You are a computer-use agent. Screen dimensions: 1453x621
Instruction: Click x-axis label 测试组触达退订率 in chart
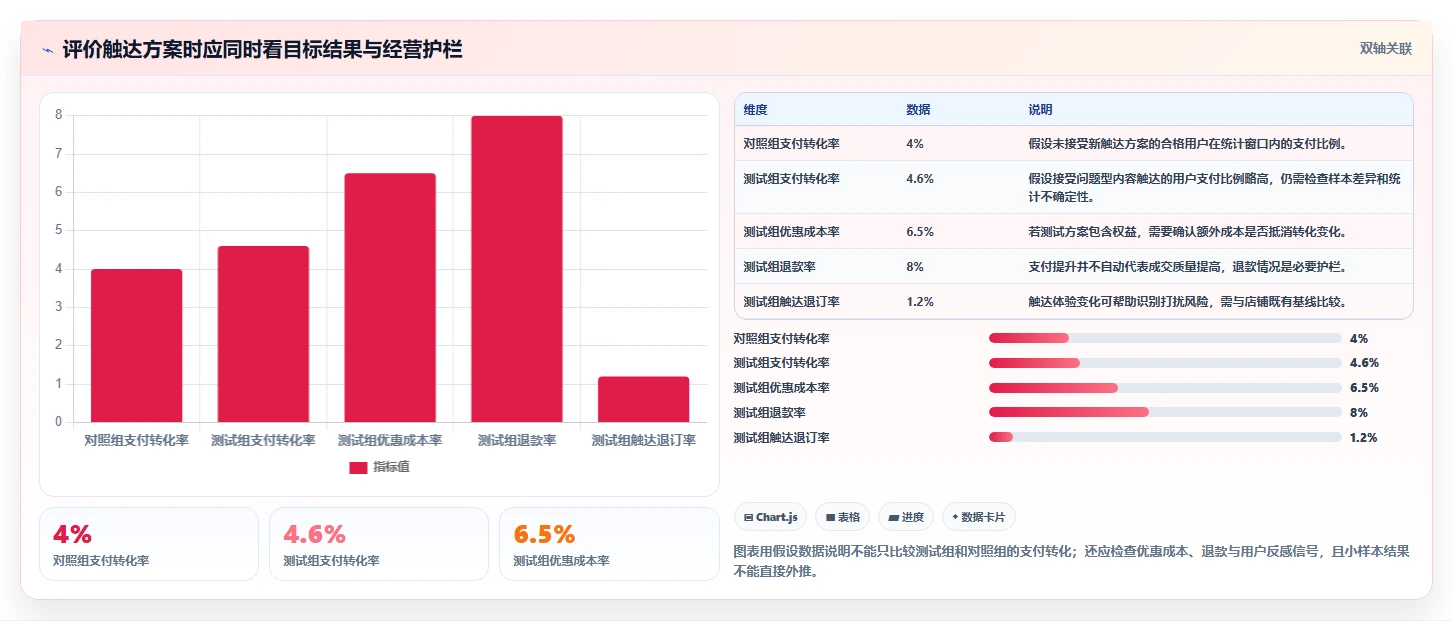[x=644, y=440]
